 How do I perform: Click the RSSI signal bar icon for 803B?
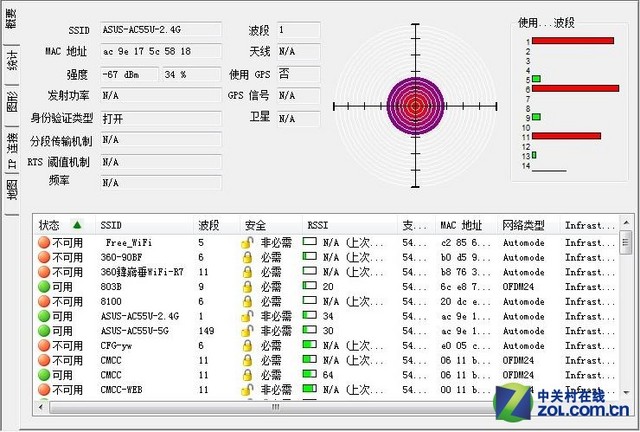[x=309, y=286]
